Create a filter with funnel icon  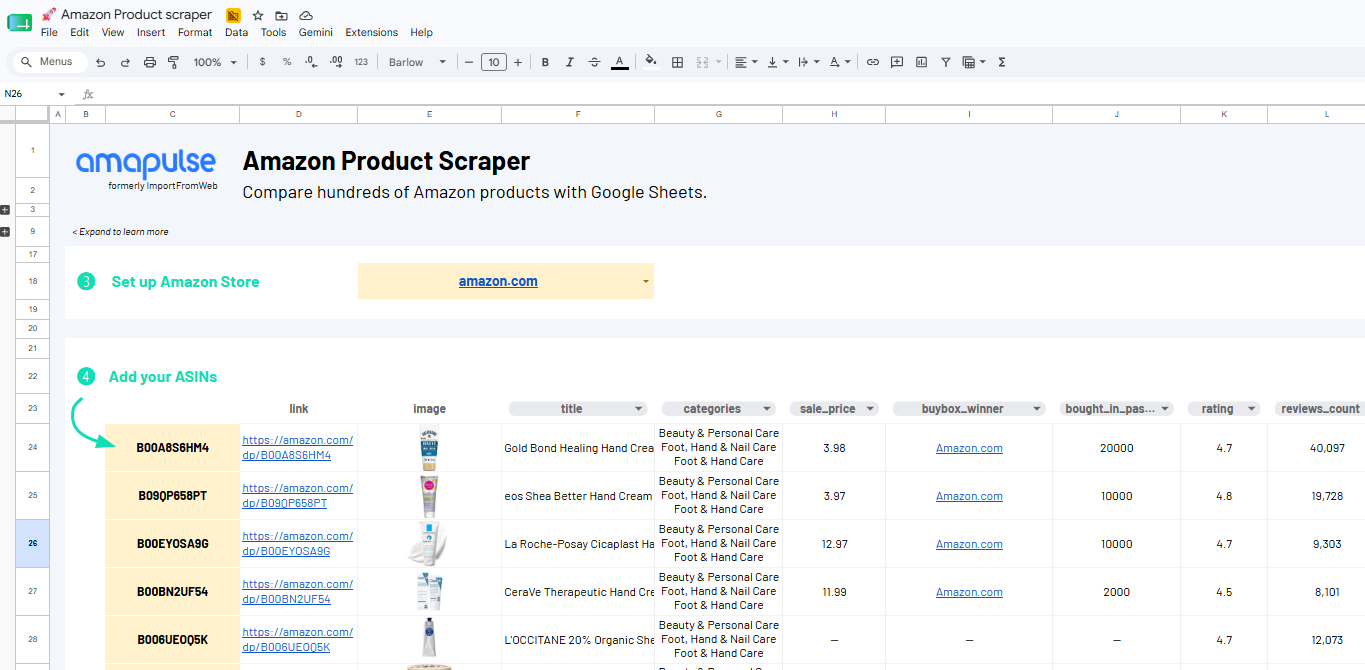pyautogui.click(x=946, y=62)
